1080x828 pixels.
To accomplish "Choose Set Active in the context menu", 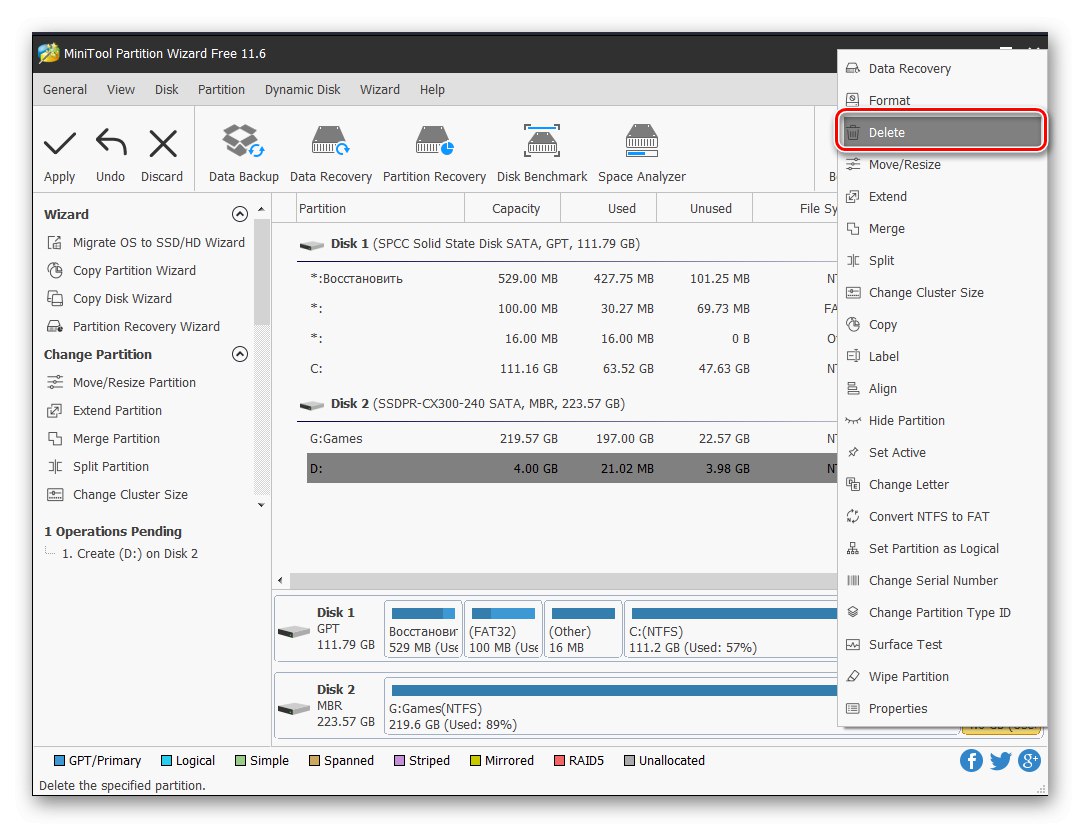I will 941,453.
